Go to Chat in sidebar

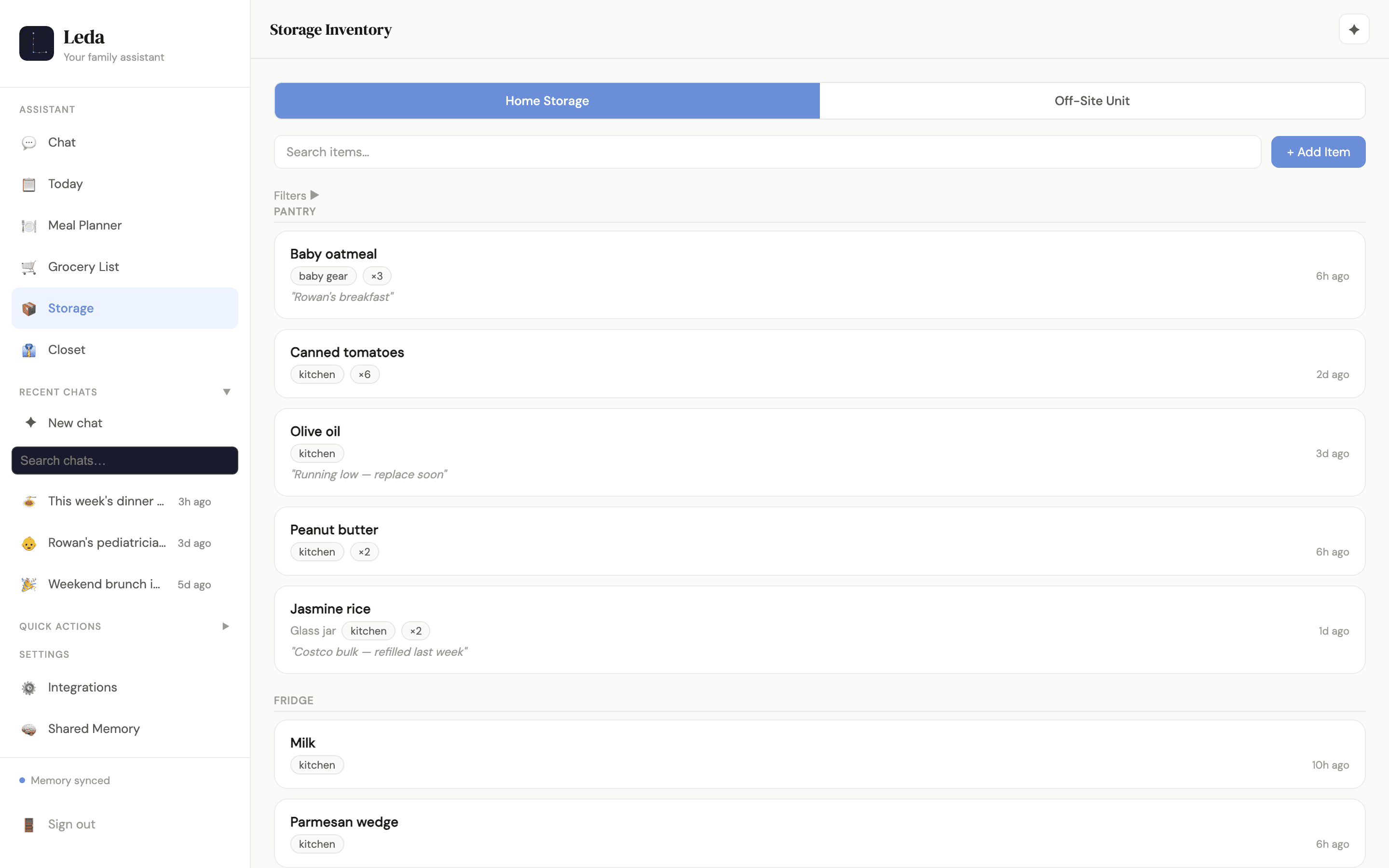tap(124, 142)
